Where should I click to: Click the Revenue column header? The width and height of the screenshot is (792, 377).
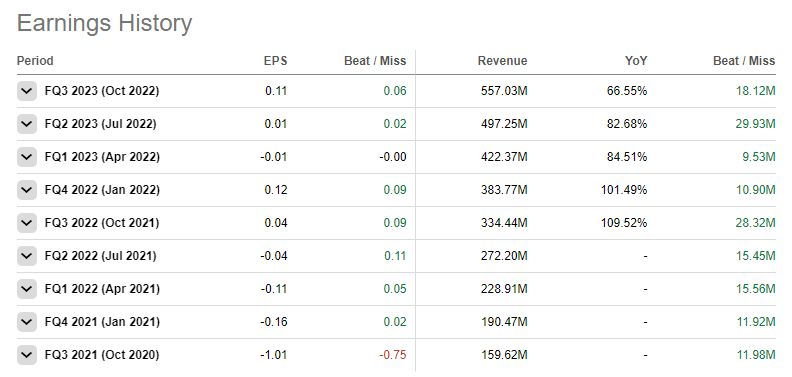point(502,61)
